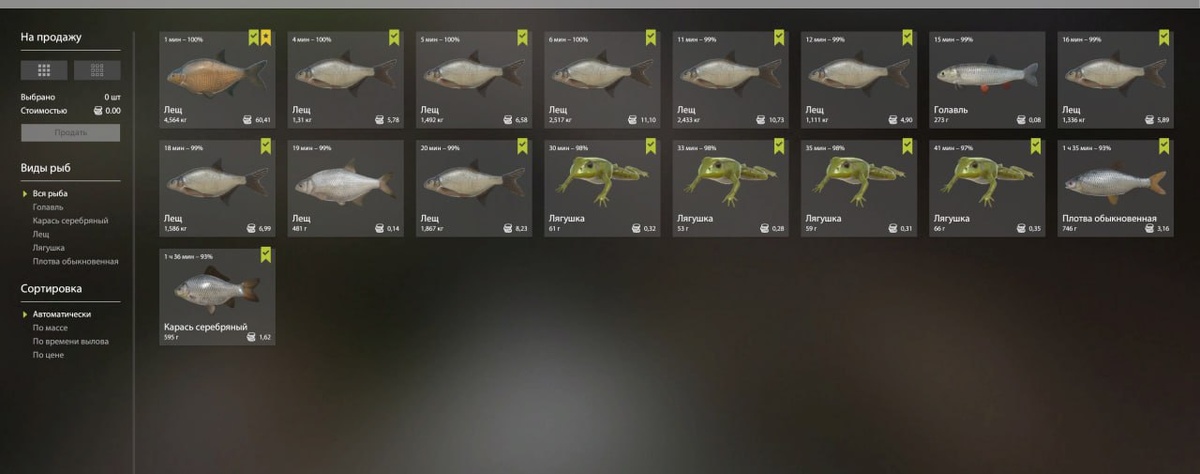Choose sorting По цене
The width and height of the screenshot is (1200, 474).
pos(48,354)
